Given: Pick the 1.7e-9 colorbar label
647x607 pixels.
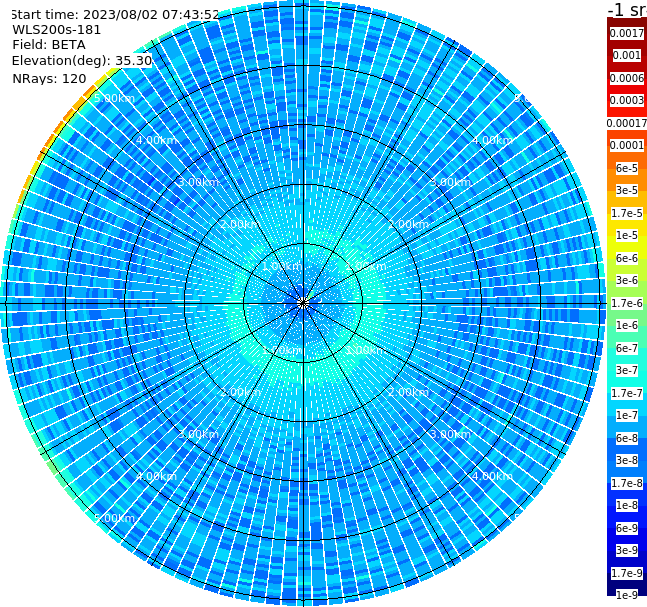Looking at the screenshot, I should pyautogui.click(x=627, y=573).
